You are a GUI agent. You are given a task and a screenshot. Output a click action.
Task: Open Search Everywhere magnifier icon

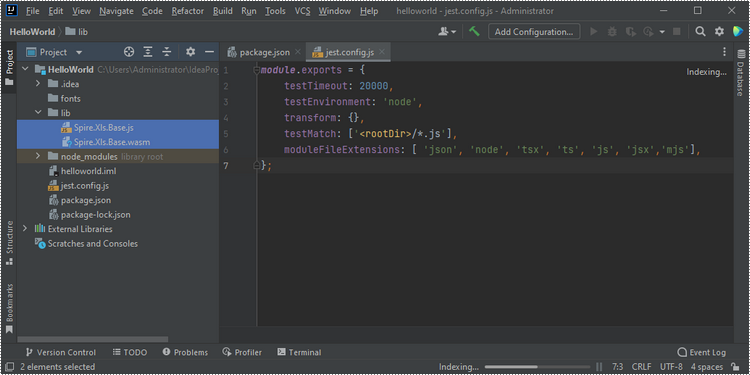(700, 32)
